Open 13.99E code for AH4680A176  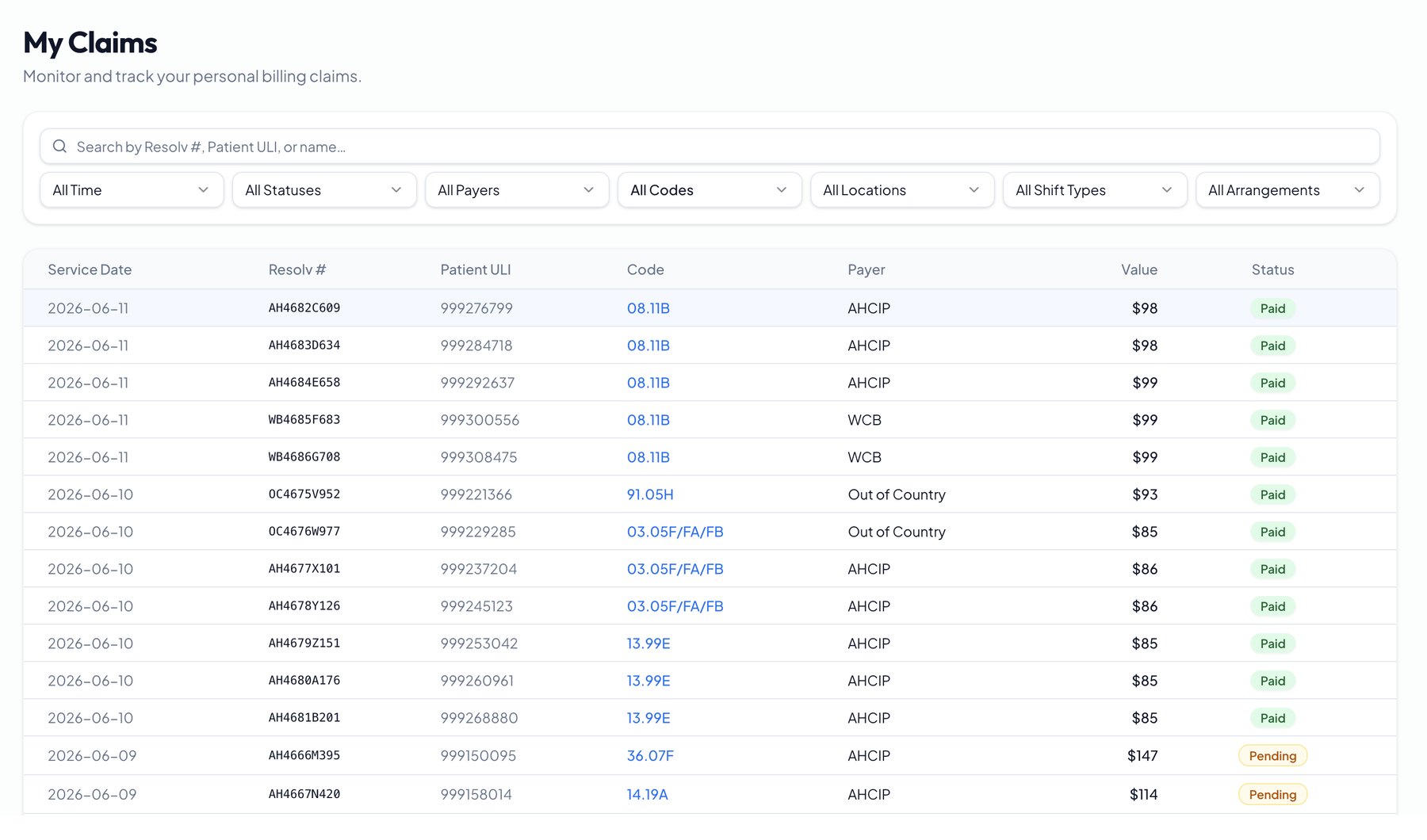click(648, 681)
